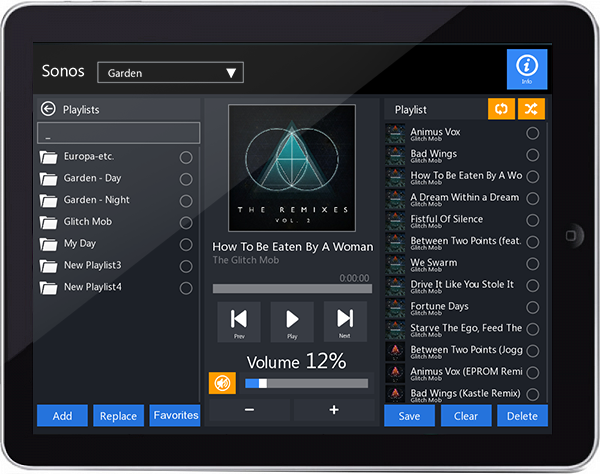Open Favorites
600x474 pixels.
175,415
